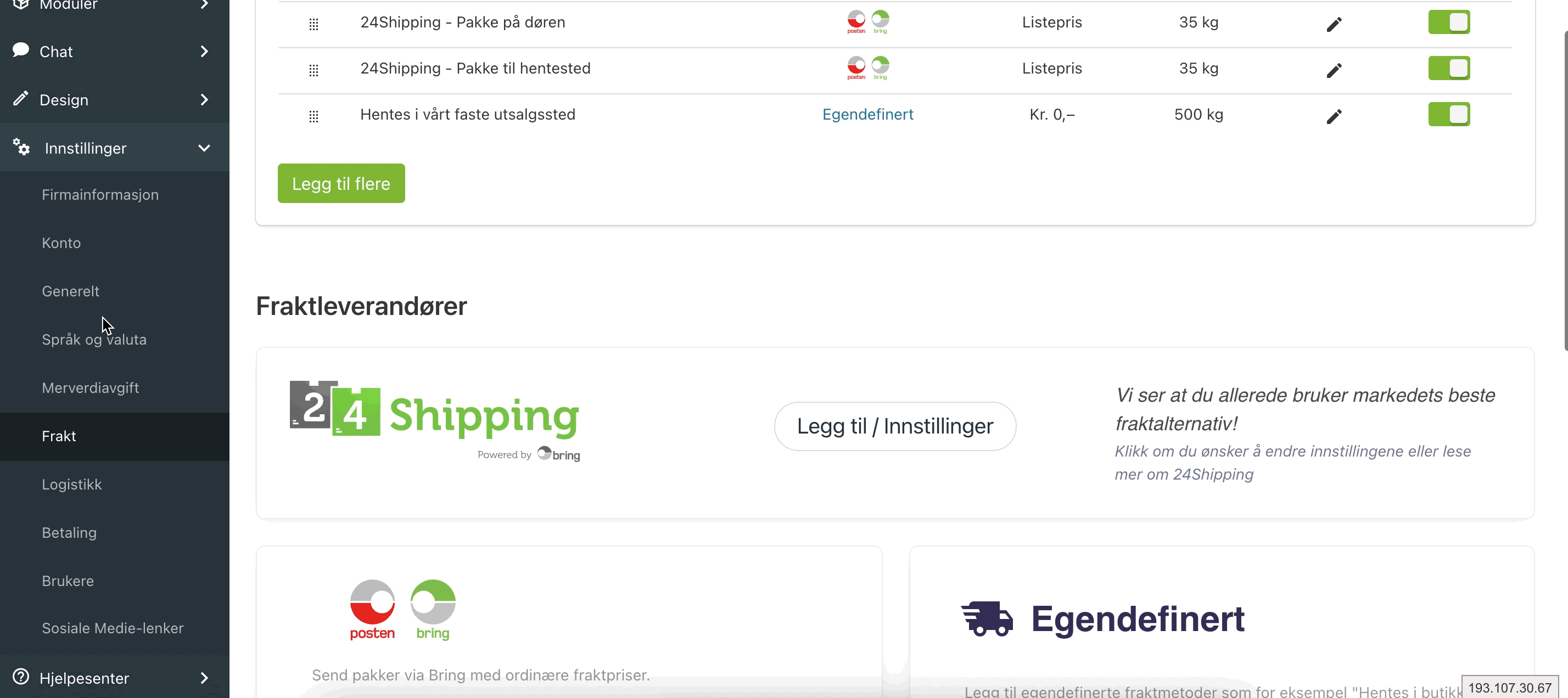1568x698 pixels.
Task: Toggle off Pakke til hentested shipping
Action: (1449, 68)
